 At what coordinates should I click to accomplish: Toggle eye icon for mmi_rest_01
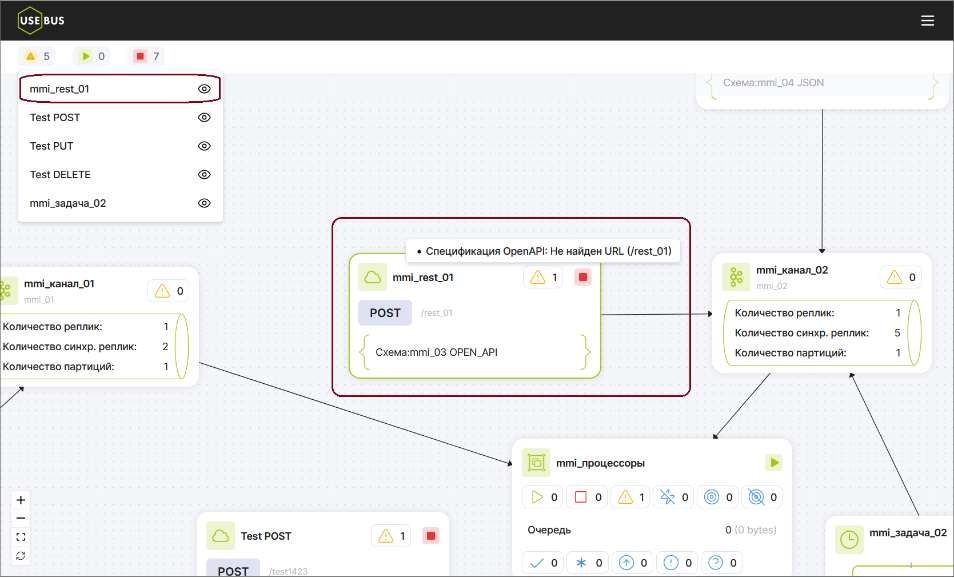pyautogui.click(x=204, y=89)
